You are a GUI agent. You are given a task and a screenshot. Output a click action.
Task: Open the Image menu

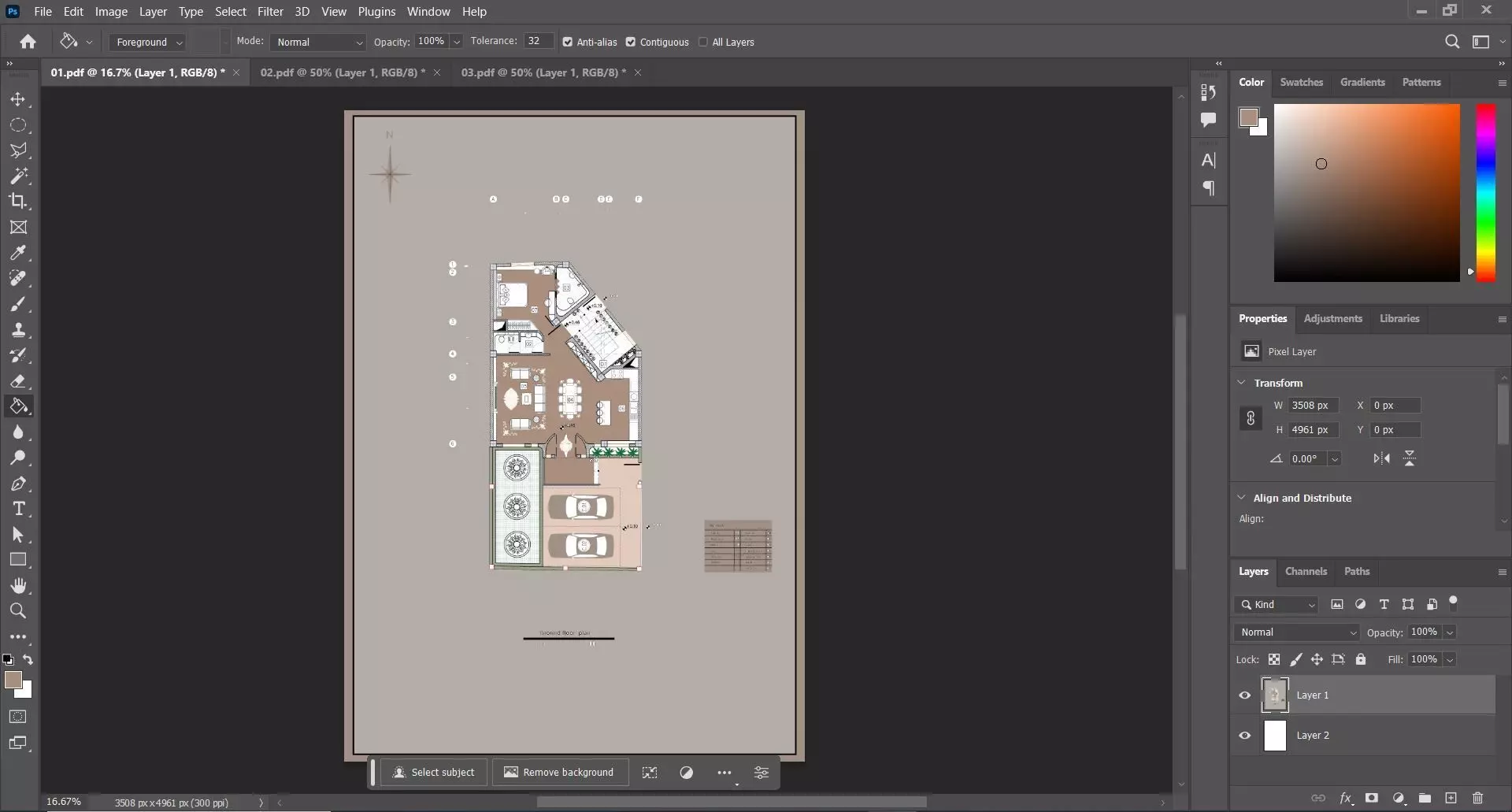(111, 12)
